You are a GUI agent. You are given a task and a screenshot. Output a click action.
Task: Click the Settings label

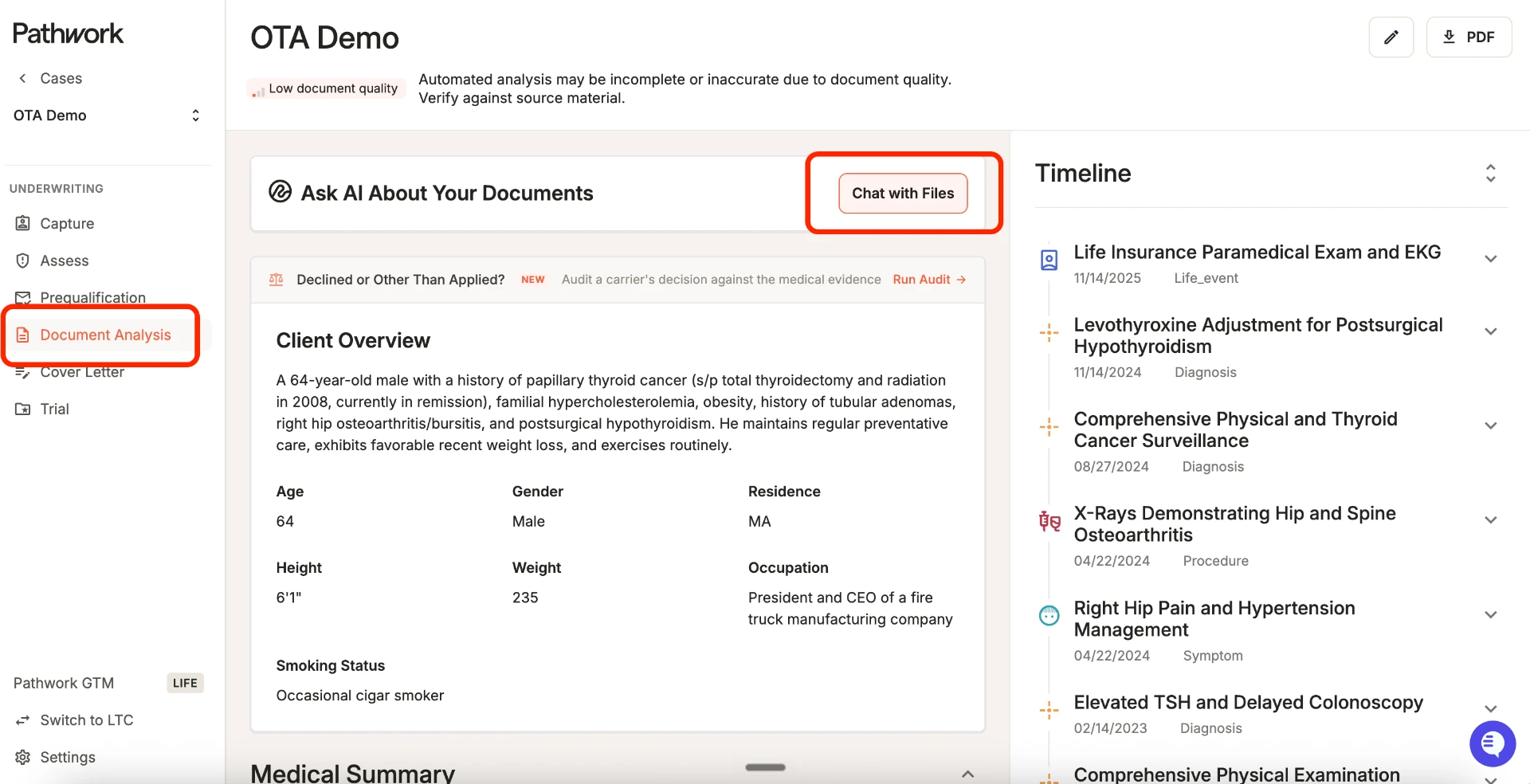coord(68,757)
